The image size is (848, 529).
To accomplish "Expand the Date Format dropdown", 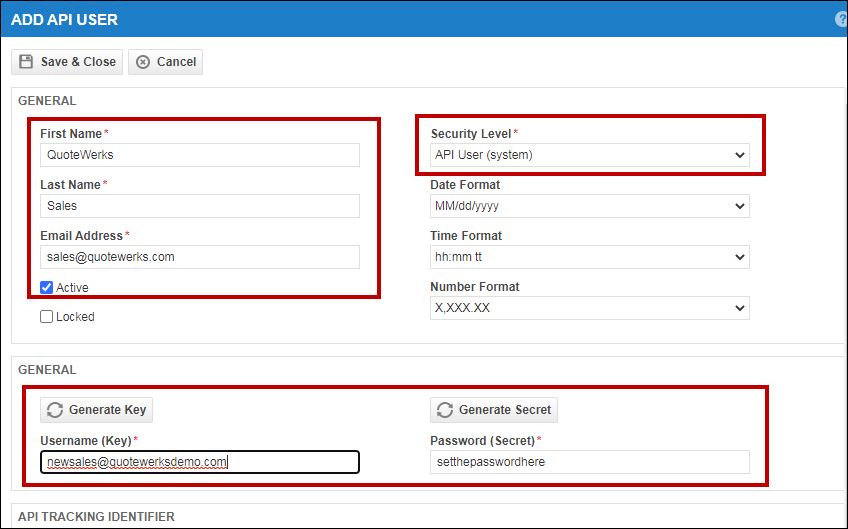I will point(589,206).
